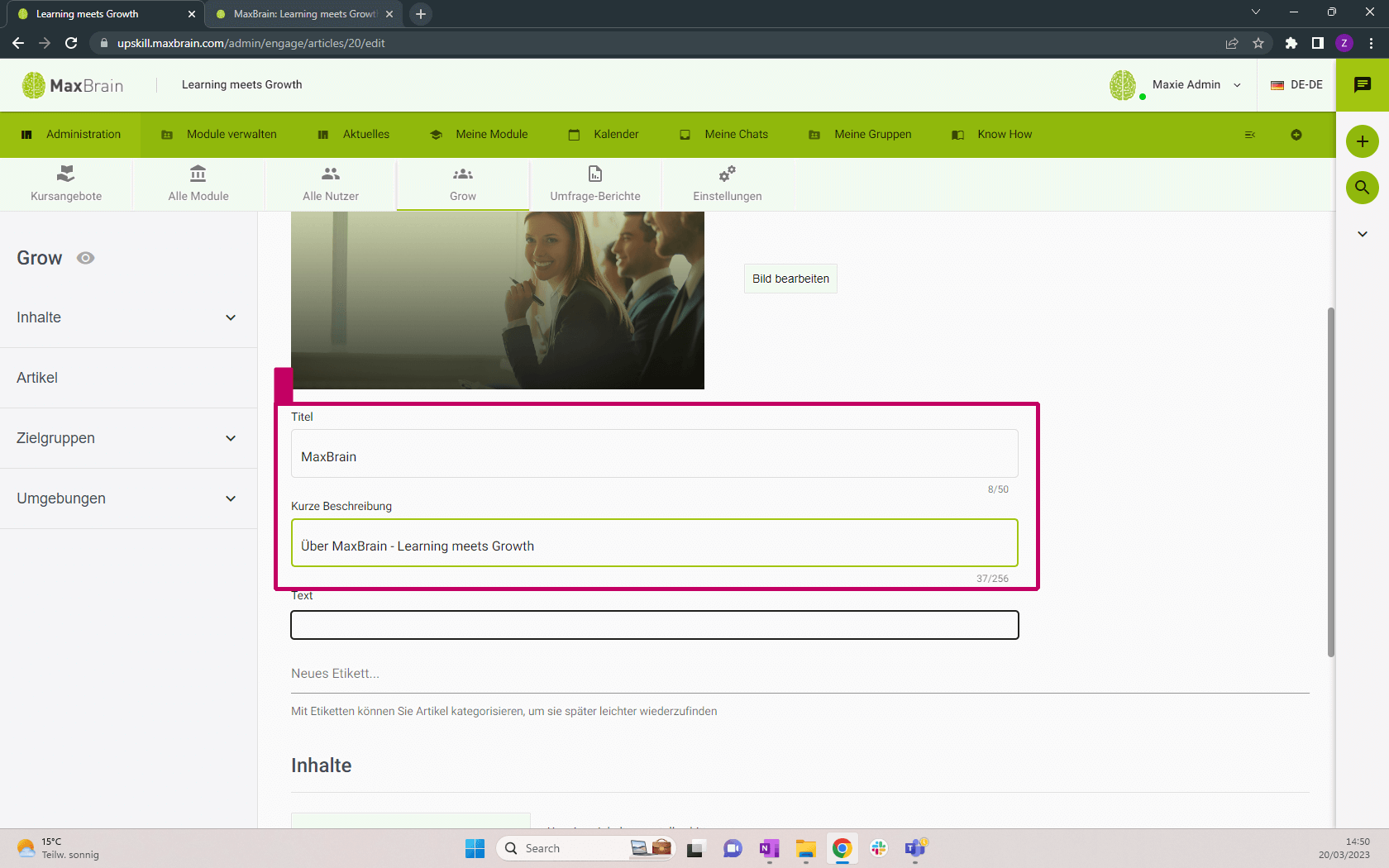Click the address bar URL
Viewport: 1389px width, 868px height.
point(251,43)
